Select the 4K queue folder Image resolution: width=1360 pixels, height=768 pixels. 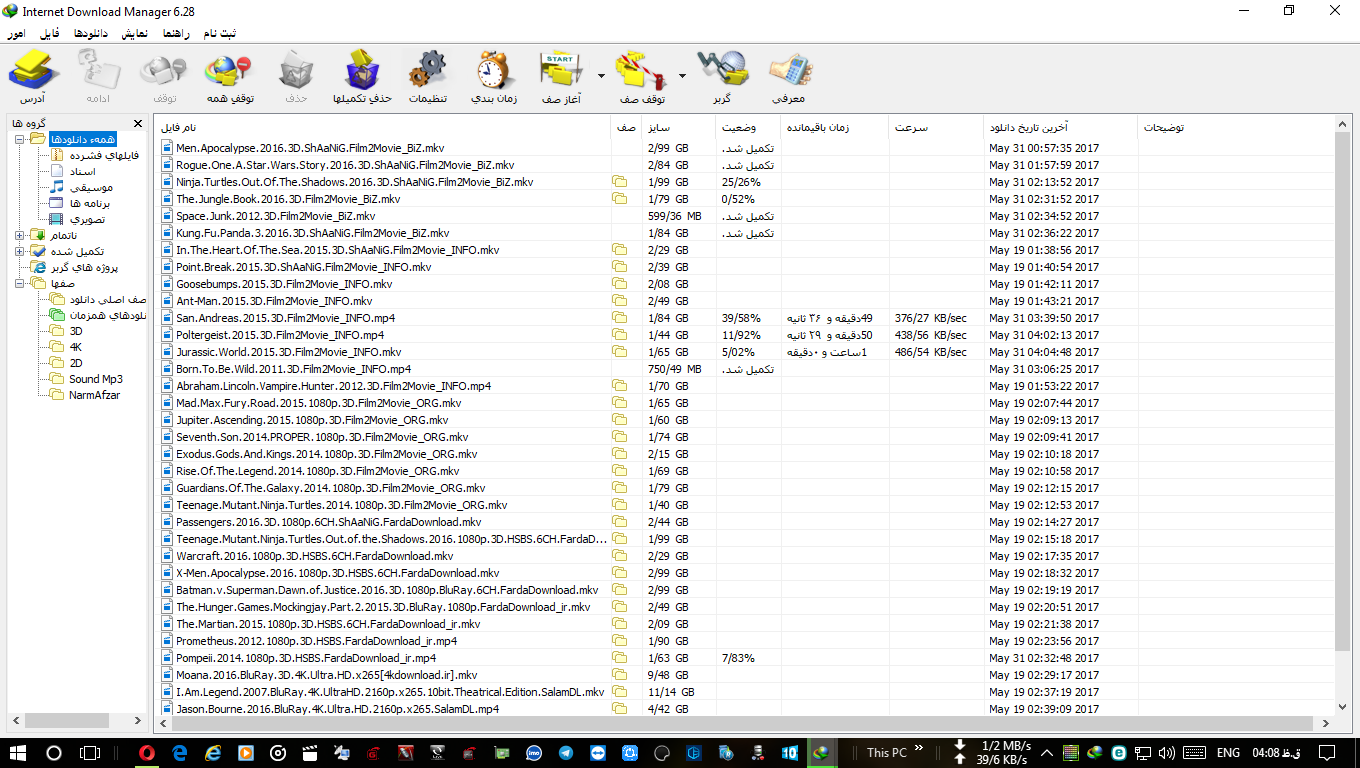(x=76, y=347)
